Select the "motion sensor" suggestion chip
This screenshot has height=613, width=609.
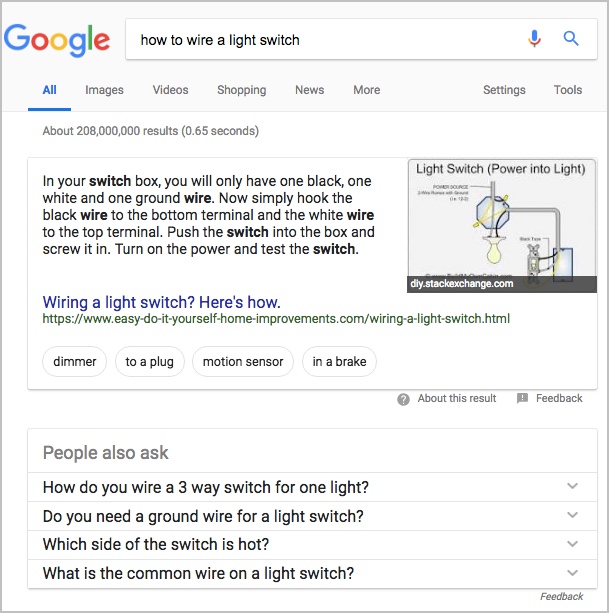243,362
